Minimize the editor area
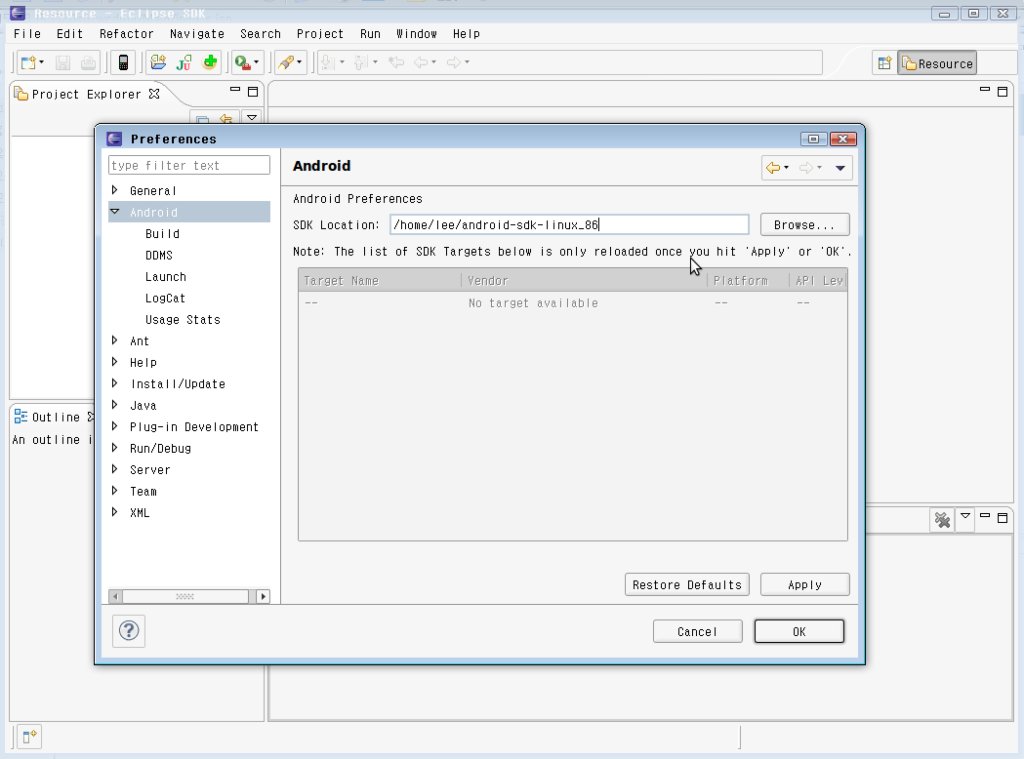 coord(985,89)
